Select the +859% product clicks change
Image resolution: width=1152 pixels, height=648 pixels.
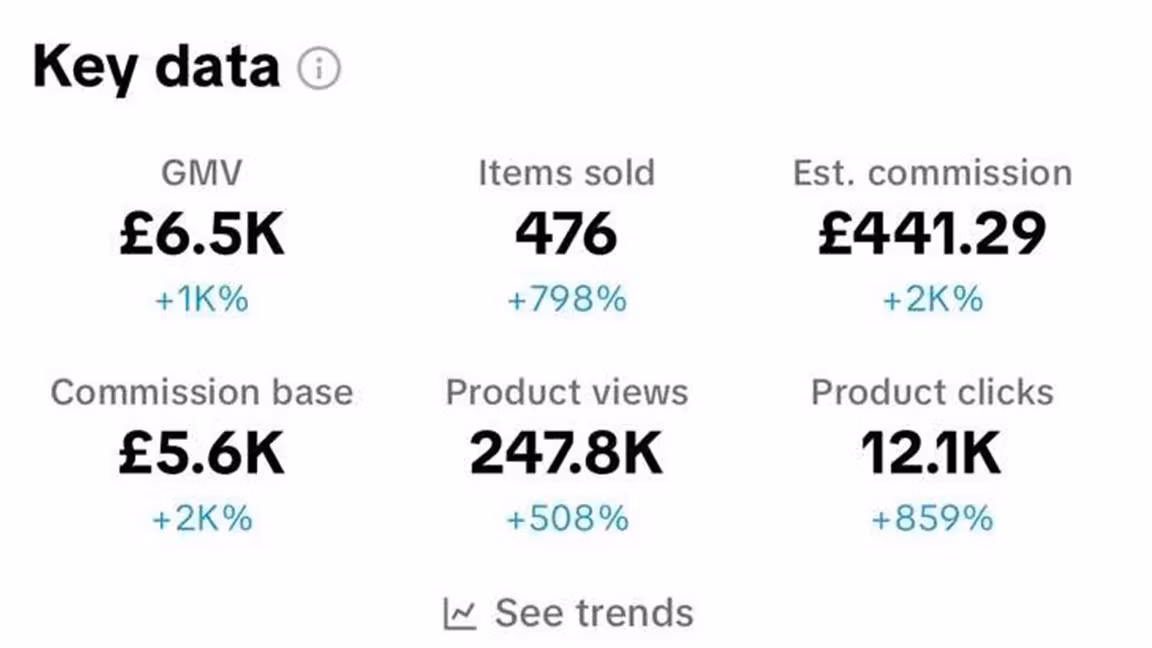[x=932, y=519]
